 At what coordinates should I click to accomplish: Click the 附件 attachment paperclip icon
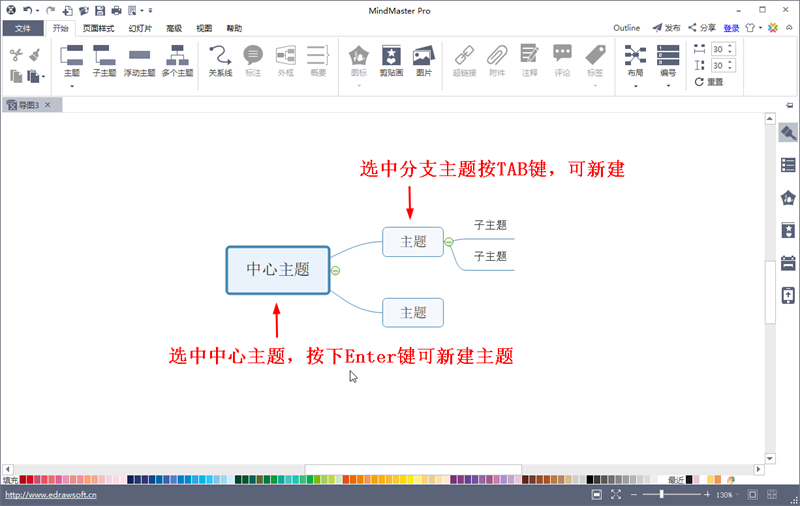click(497, 61)
